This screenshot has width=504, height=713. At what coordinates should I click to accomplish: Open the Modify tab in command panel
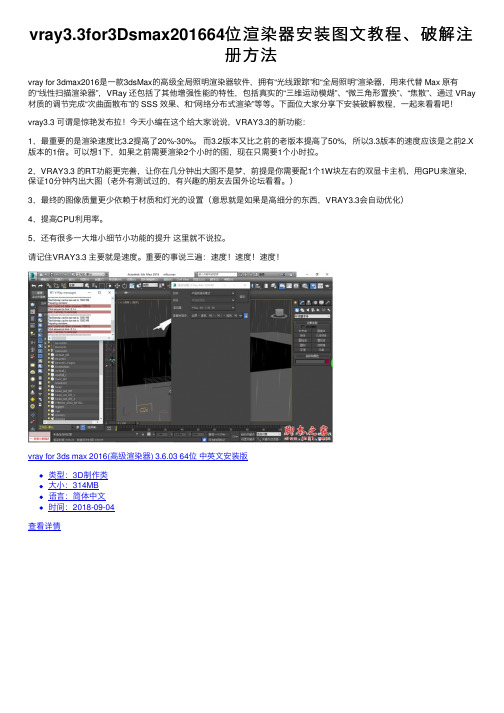click(x=302, y=302)
